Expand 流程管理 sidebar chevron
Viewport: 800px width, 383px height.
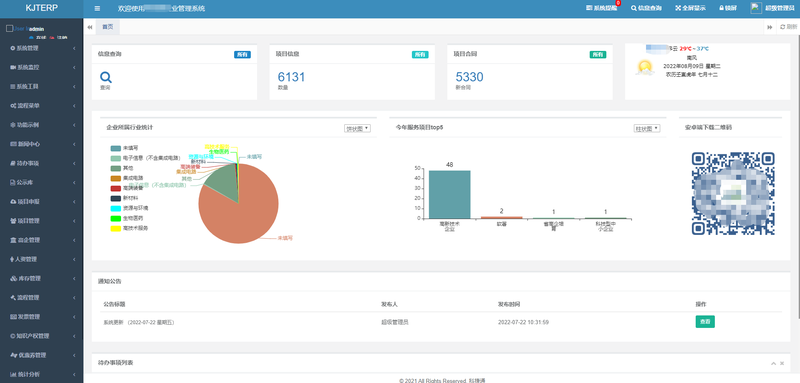[x=74, y=298]
